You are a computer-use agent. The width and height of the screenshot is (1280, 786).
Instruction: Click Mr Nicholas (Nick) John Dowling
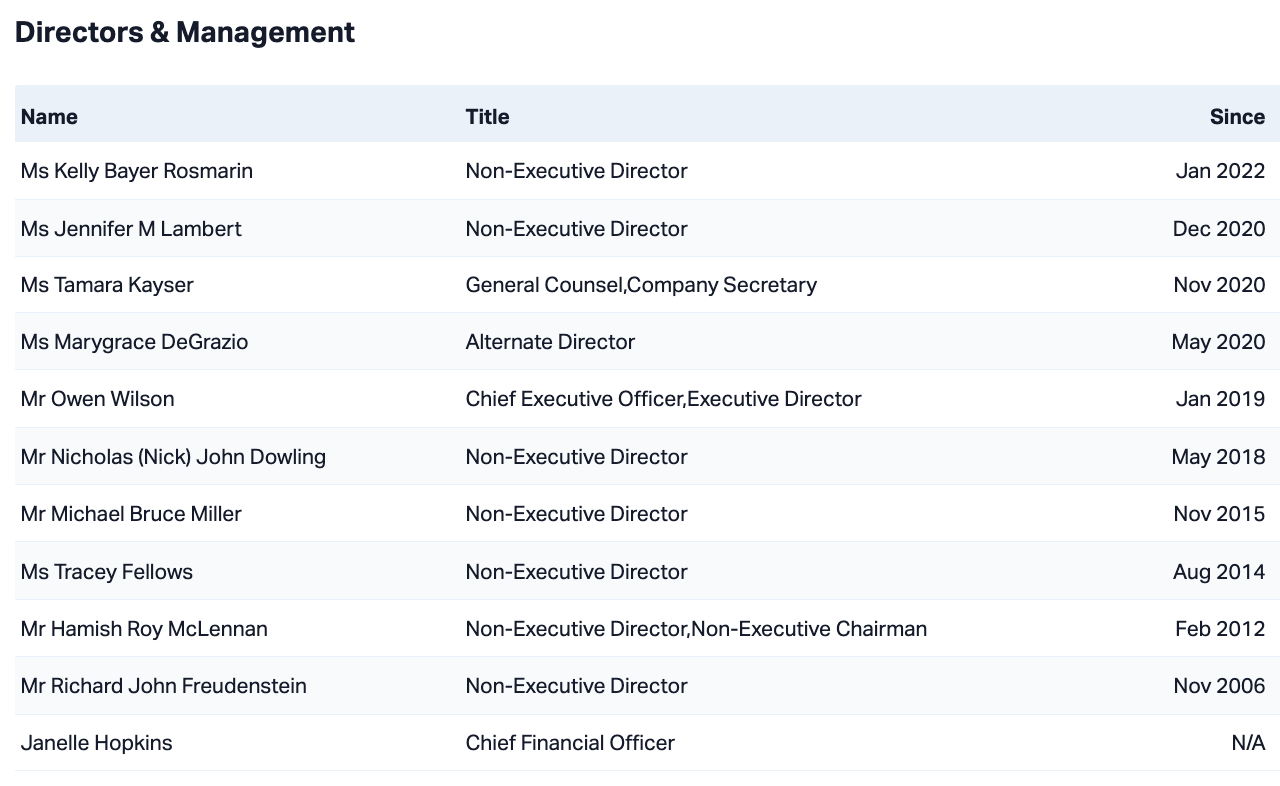[173, 457]
